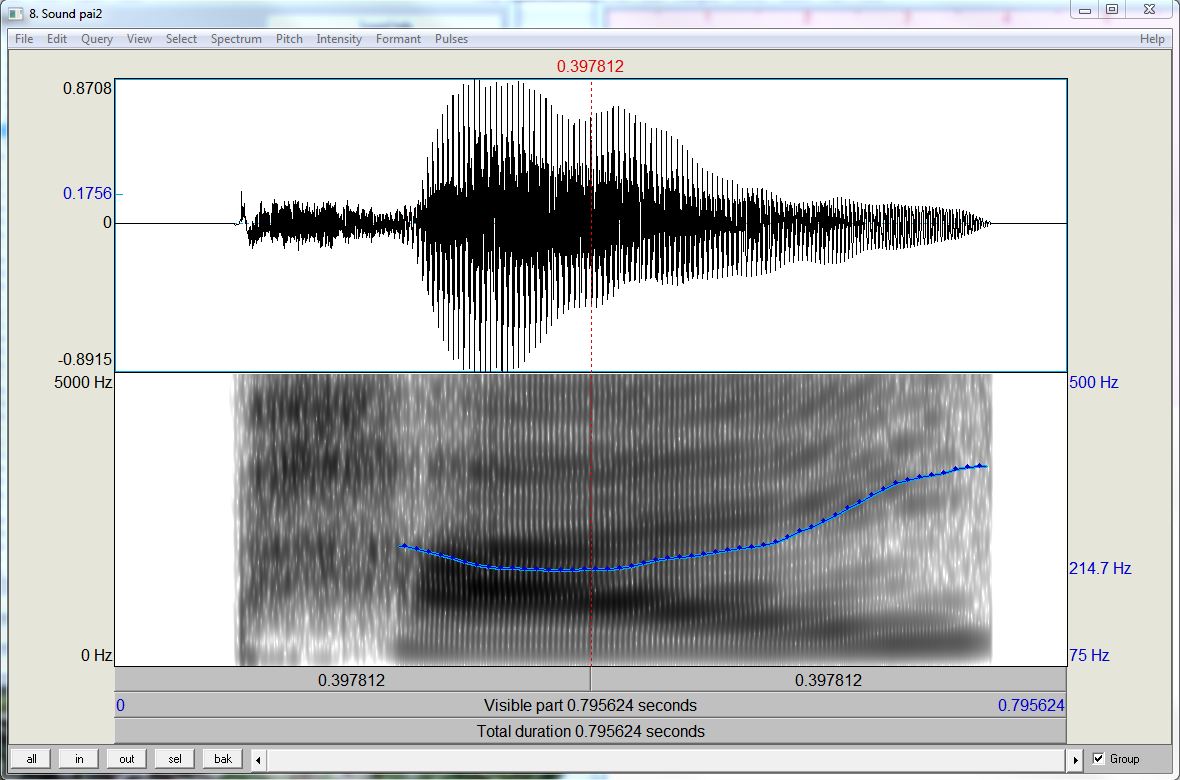Minimize the Sound pai2 window
This screenshot has width=1180, height=780.
click(1085, 10)
